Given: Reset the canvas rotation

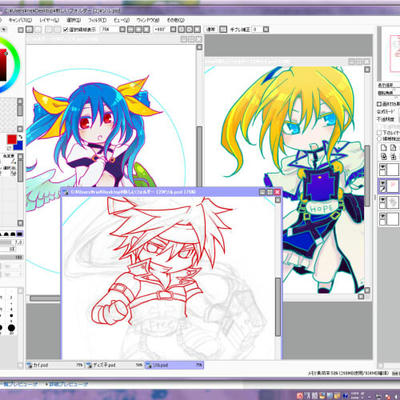Looking at the screenshot, I should 197,30.
